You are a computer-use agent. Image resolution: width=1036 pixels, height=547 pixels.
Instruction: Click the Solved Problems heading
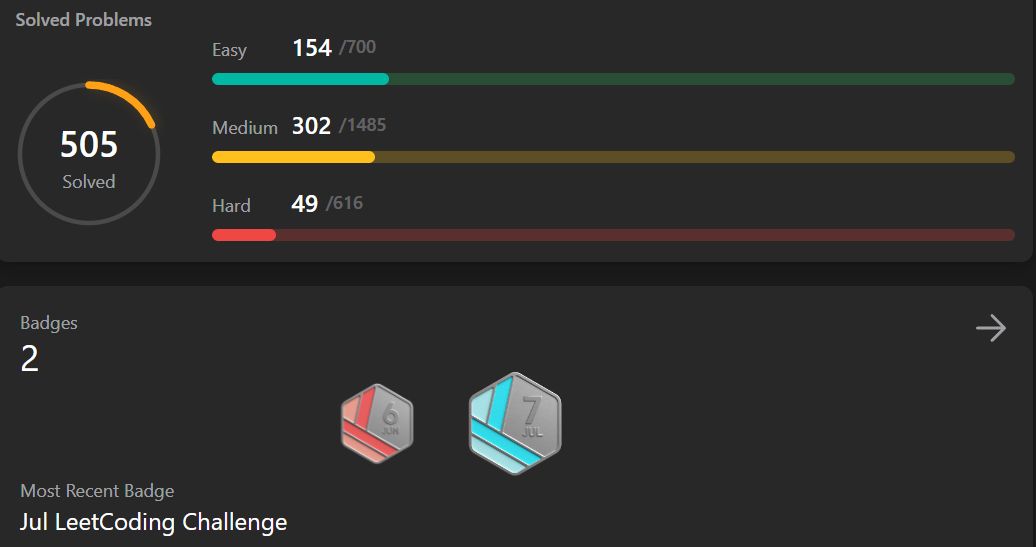coord(84,20)
